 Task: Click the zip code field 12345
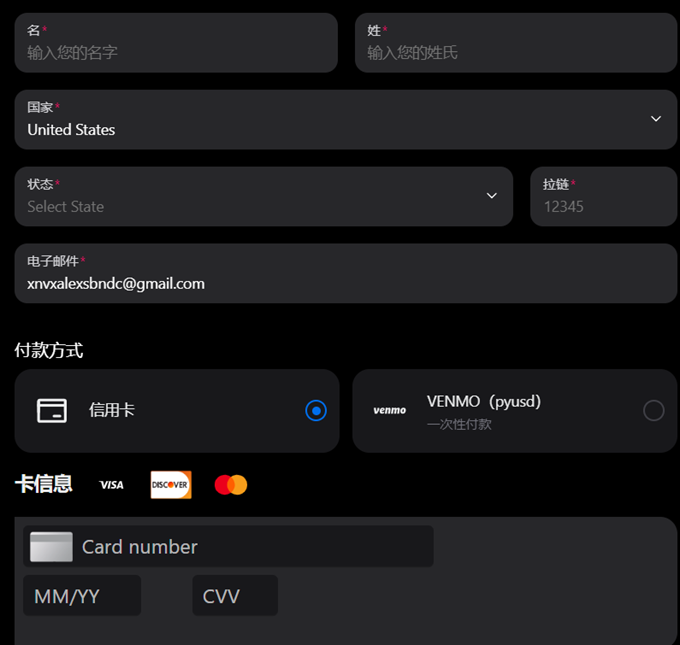604,196
